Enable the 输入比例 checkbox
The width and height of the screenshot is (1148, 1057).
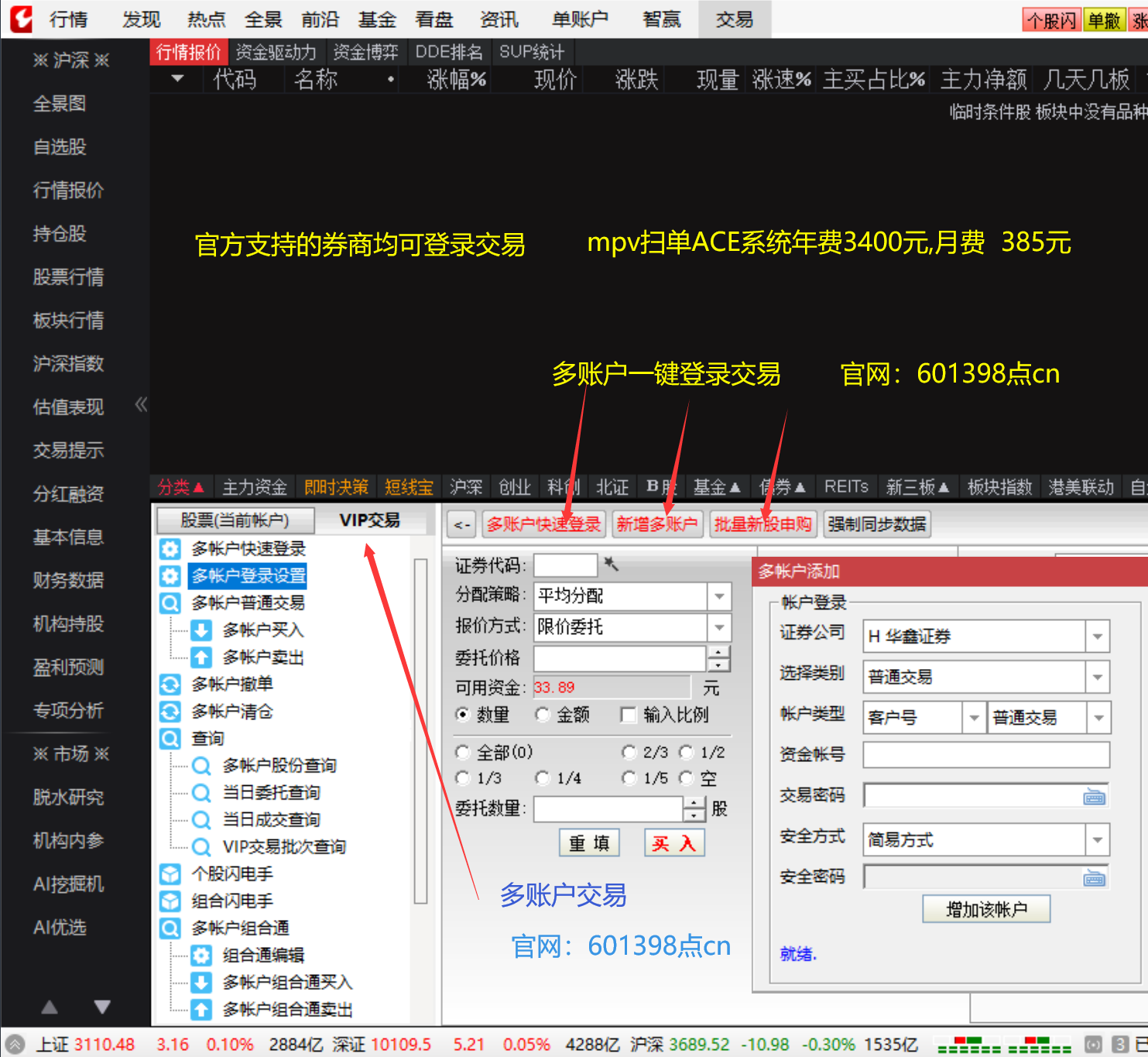629,715
